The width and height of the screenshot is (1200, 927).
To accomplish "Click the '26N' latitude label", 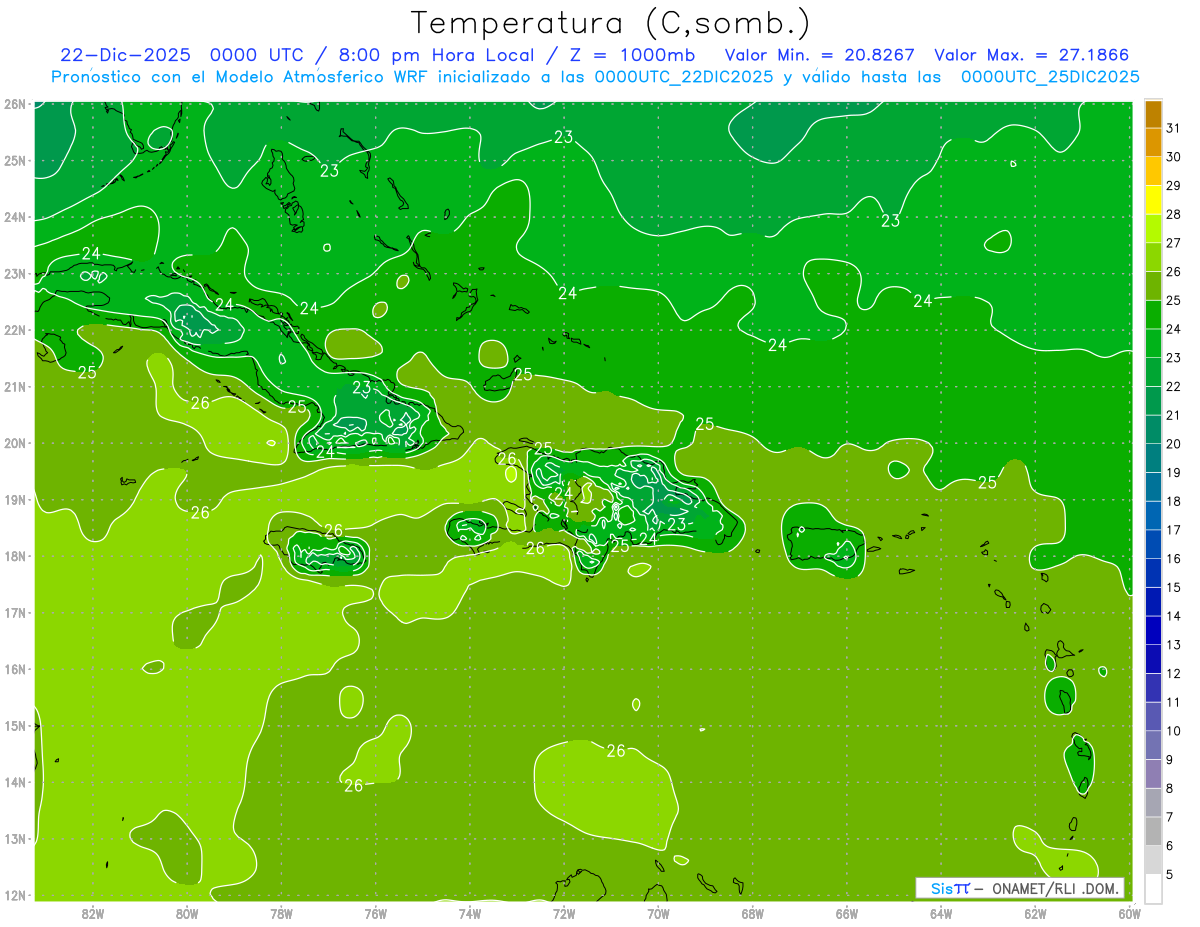I will click(x=15, y=104).
